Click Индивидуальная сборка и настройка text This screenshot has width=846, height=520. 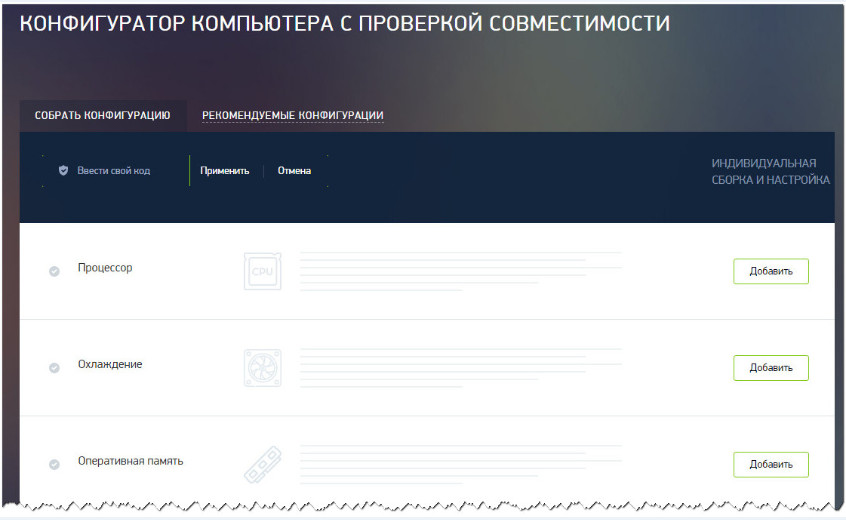770,172
